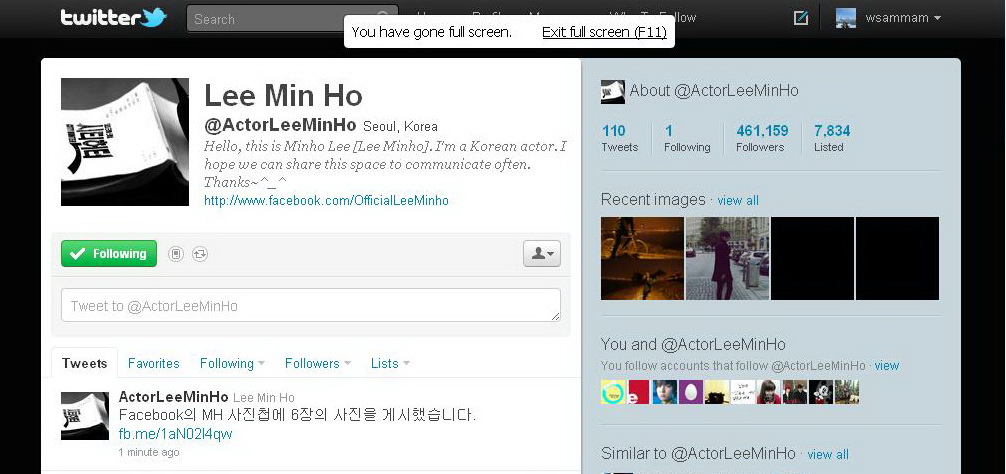Image resolution: width=1006 pixels, height=474 pixels.
Task: Open the compose new tweet icon
Action: (x=801, y=18)
